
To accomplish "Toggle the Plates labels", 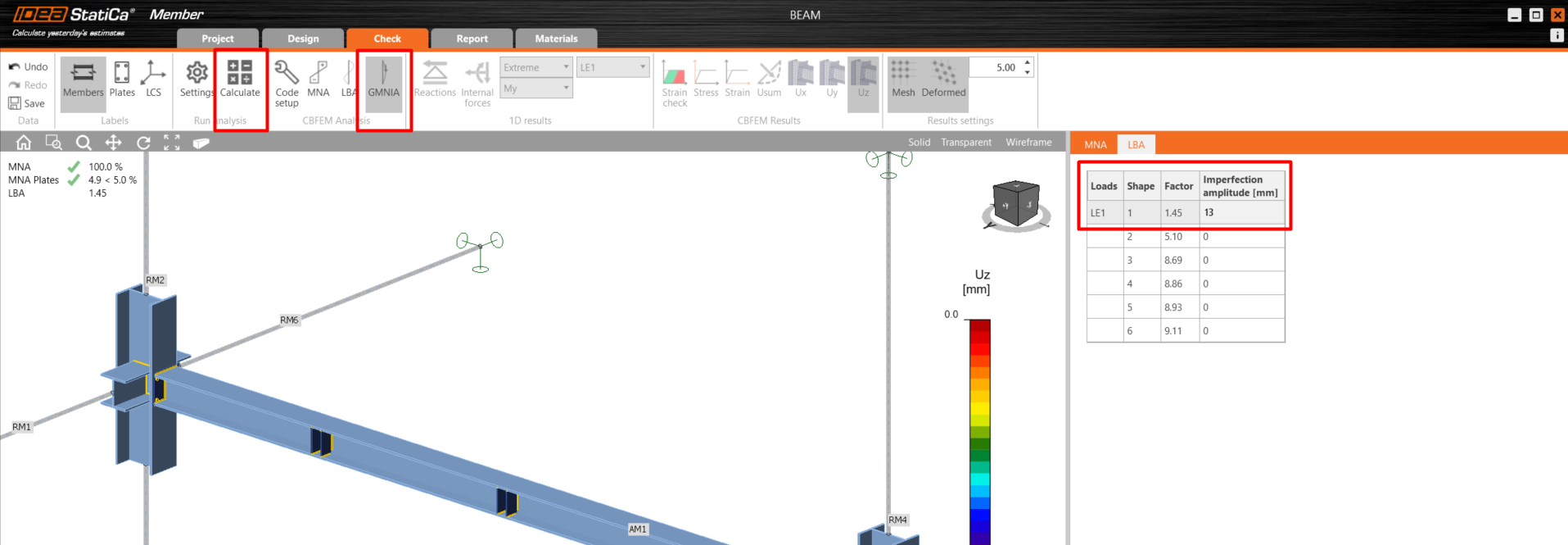I will click(122, 79).
